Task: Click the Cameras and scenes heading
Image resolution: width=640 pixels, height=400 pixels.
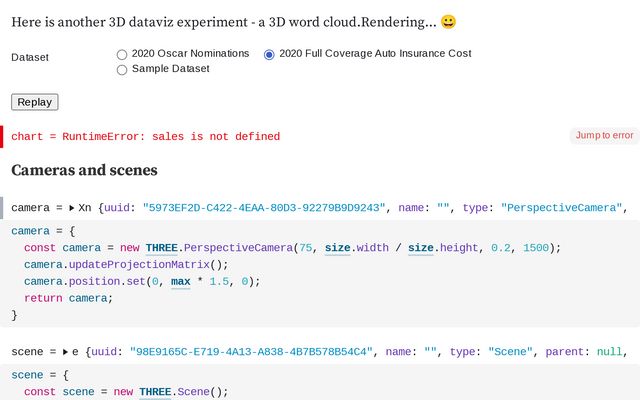Action: pyautogui.click(x=84, y=171)
